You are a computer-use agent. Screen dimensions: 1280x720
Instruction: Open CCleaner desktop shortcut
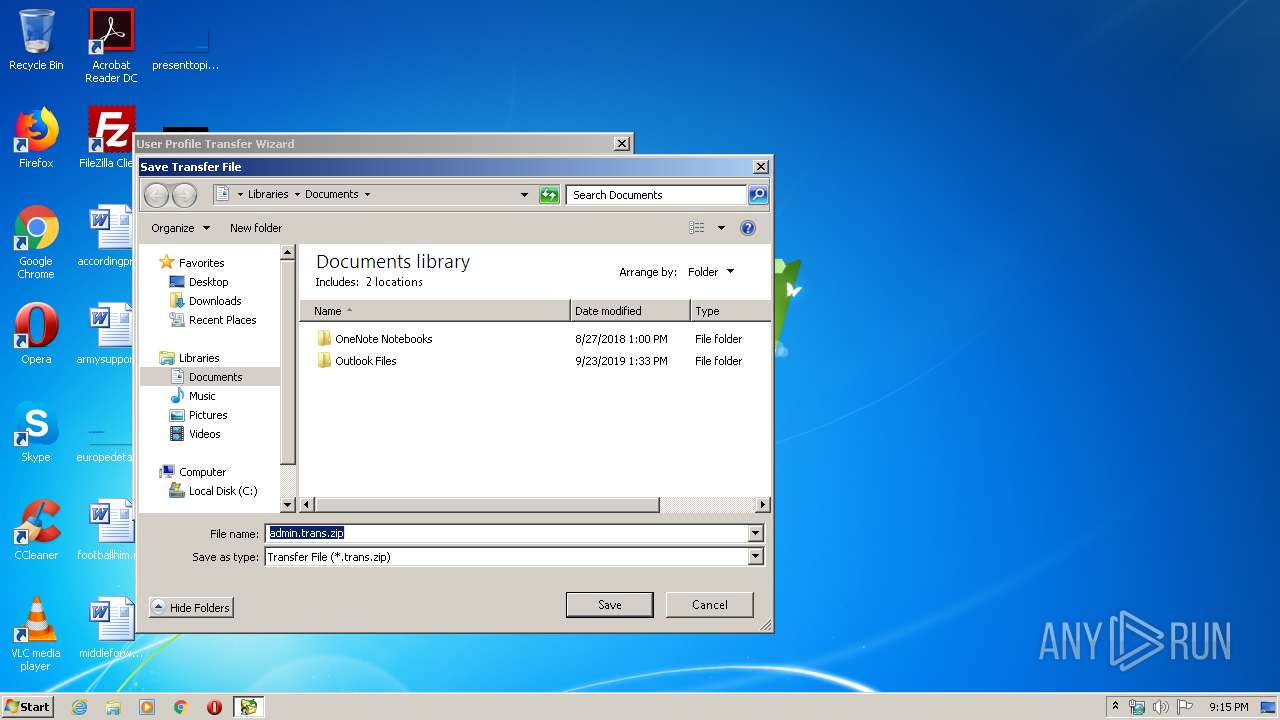pyautogui.click(x=36, y=530)
